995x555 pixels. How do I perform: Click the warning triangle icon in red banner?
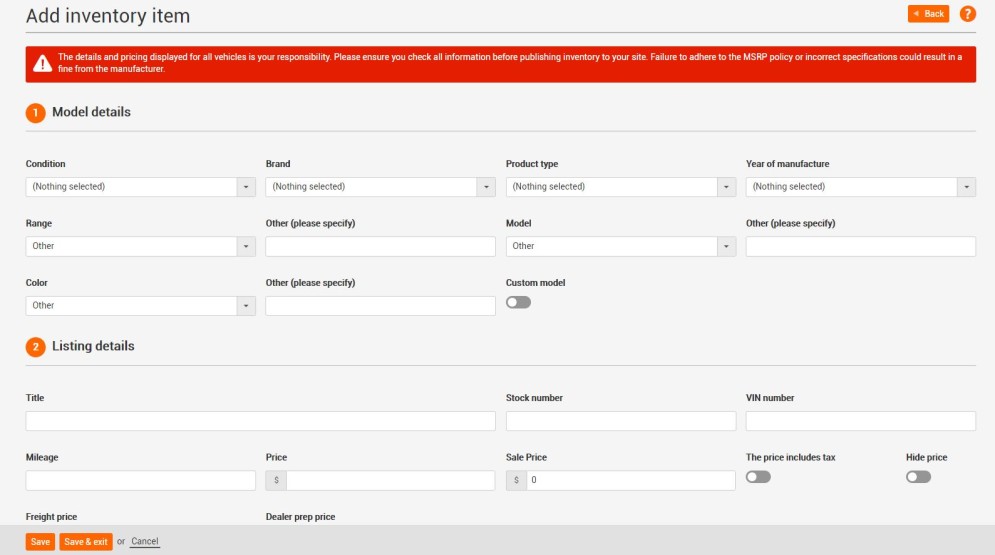[42, 63]
